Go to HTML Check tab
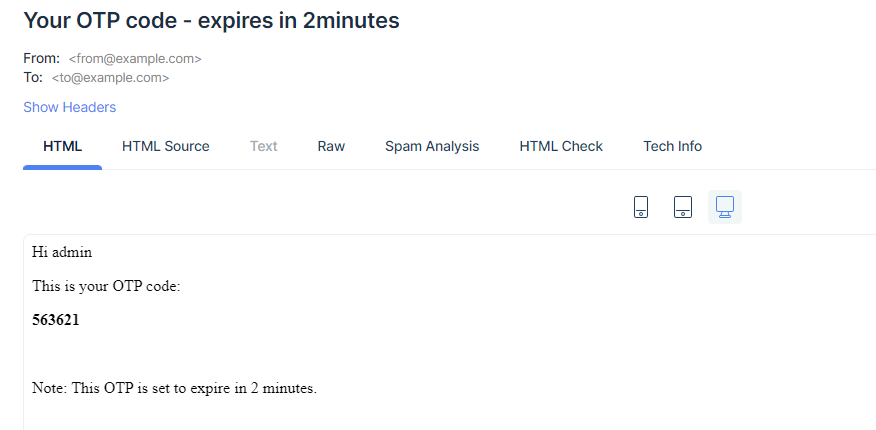 tap(561, 146)
